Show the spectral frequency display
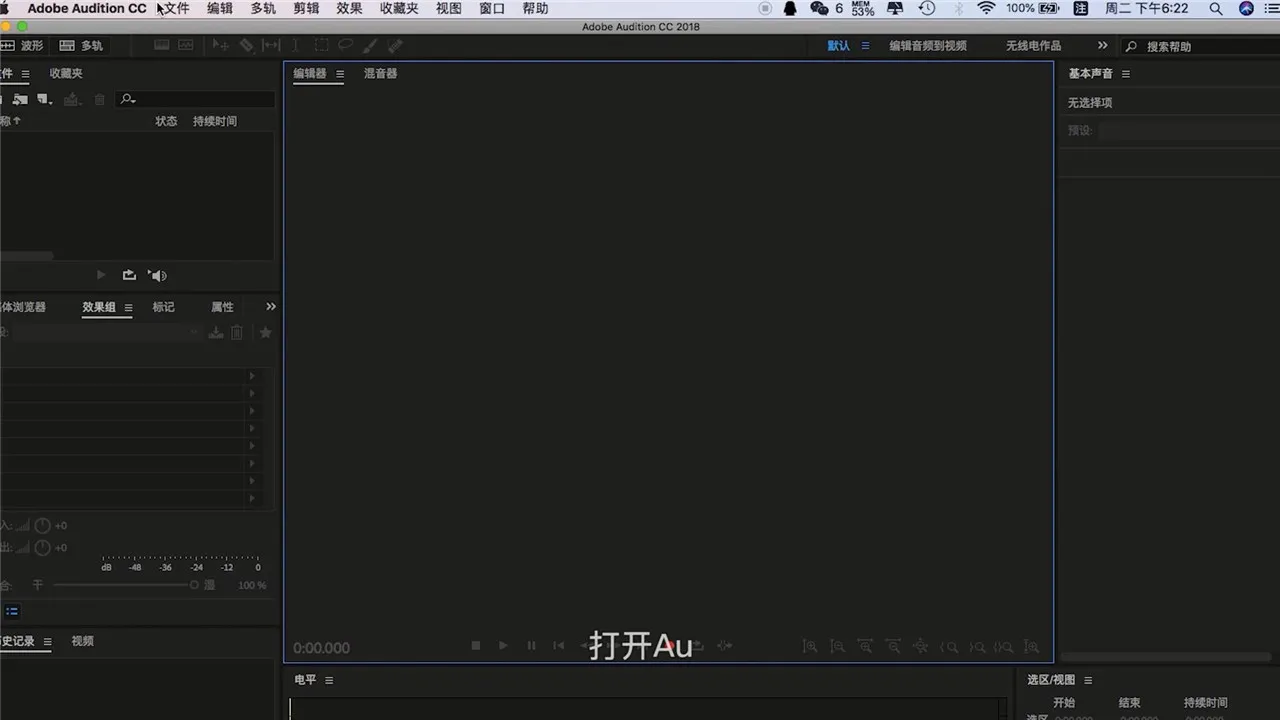Viewport: 1280px width, 720px height. 162,45
